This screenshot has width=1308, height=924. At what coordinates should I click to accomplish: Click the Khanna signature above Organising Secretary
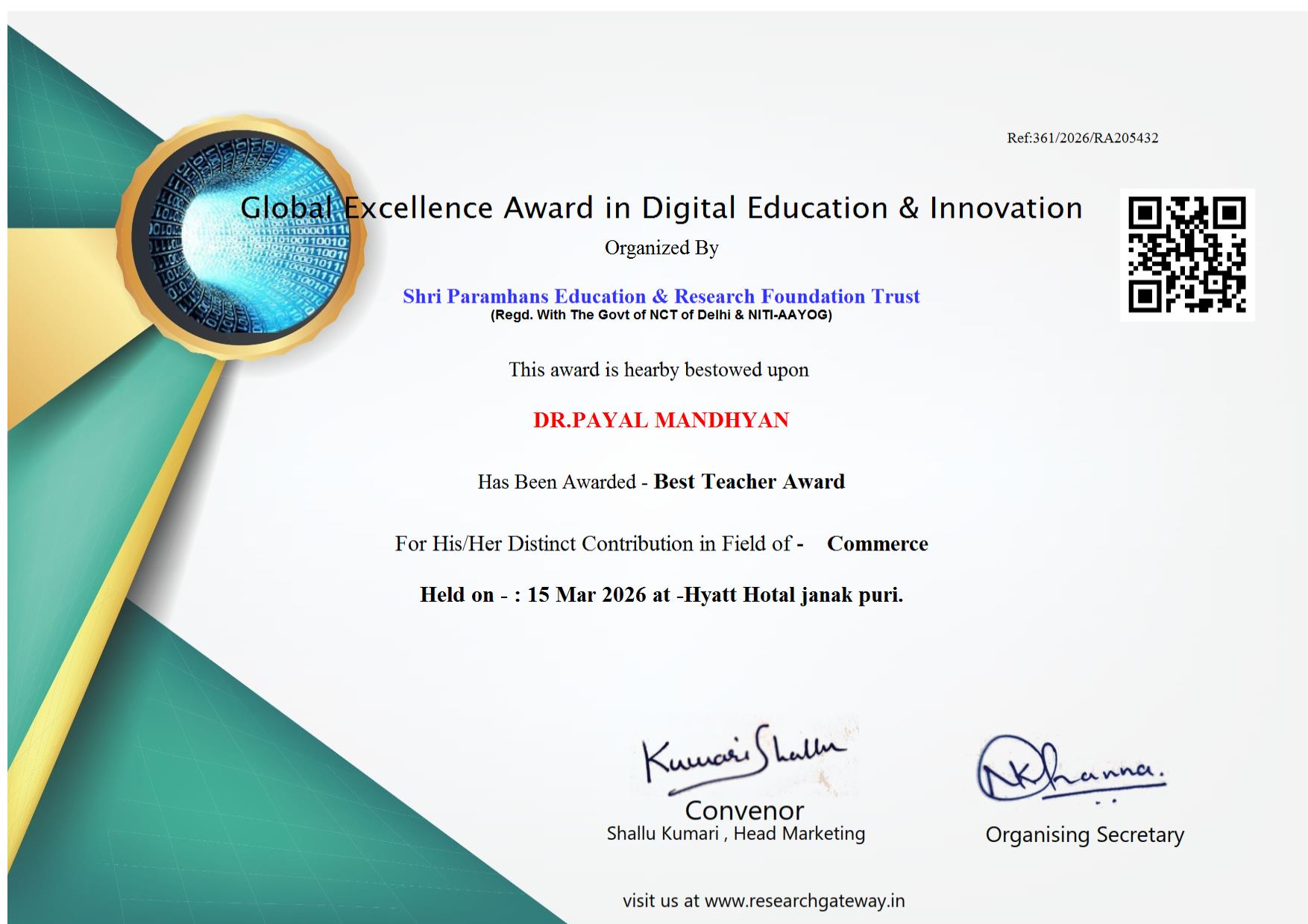click(x=1071, y=770)
